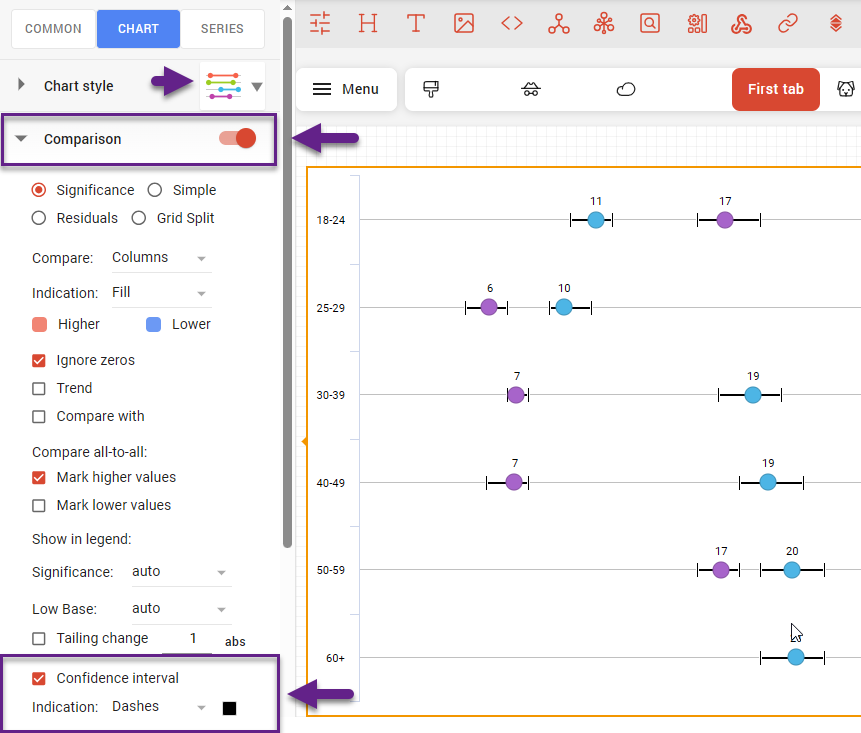
Task: Open the hamburger Menu button
Action: coord(346,89)
